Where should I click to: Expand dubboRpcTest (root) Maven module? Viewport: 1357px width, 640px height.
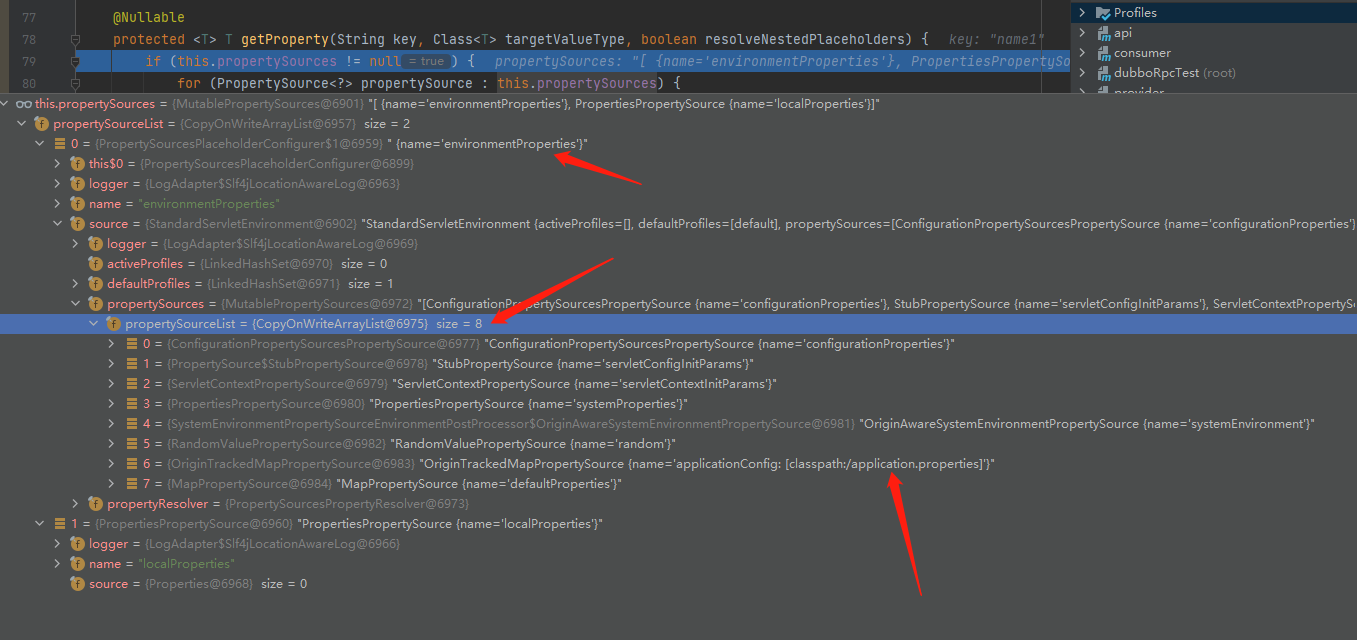click(x=1082, y=73)
